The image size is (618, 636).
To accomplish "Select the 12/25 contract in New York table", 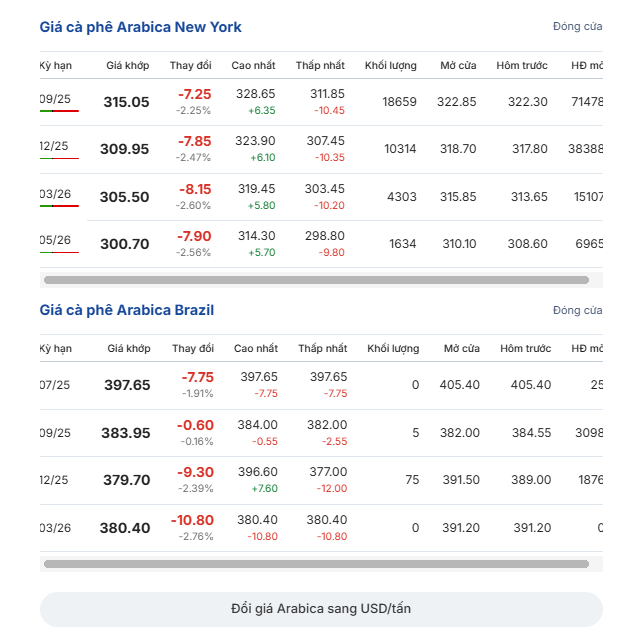I will (x=54, y=146).
